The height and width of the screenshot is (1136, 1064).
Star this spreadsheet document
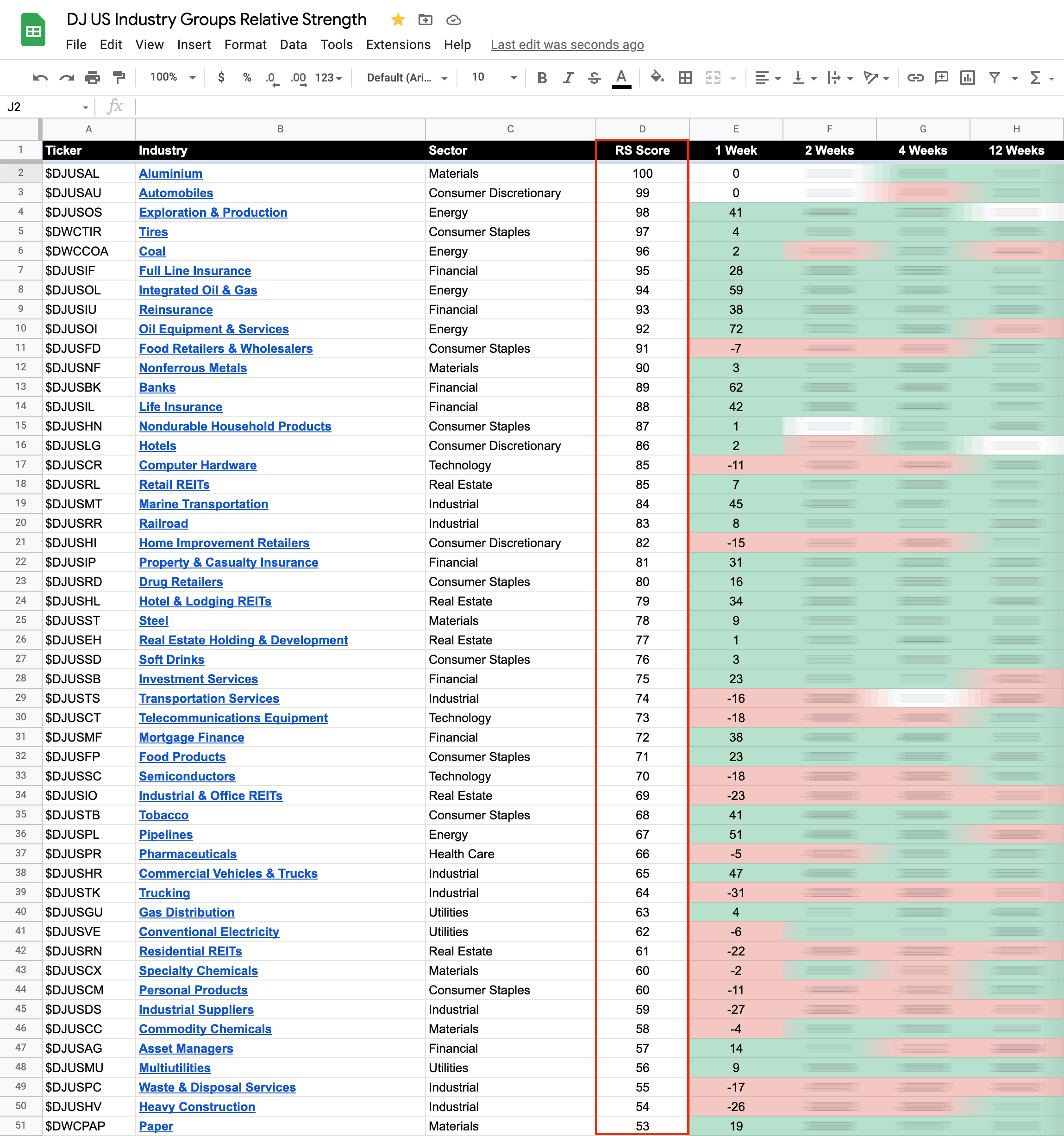click(398, 20)
